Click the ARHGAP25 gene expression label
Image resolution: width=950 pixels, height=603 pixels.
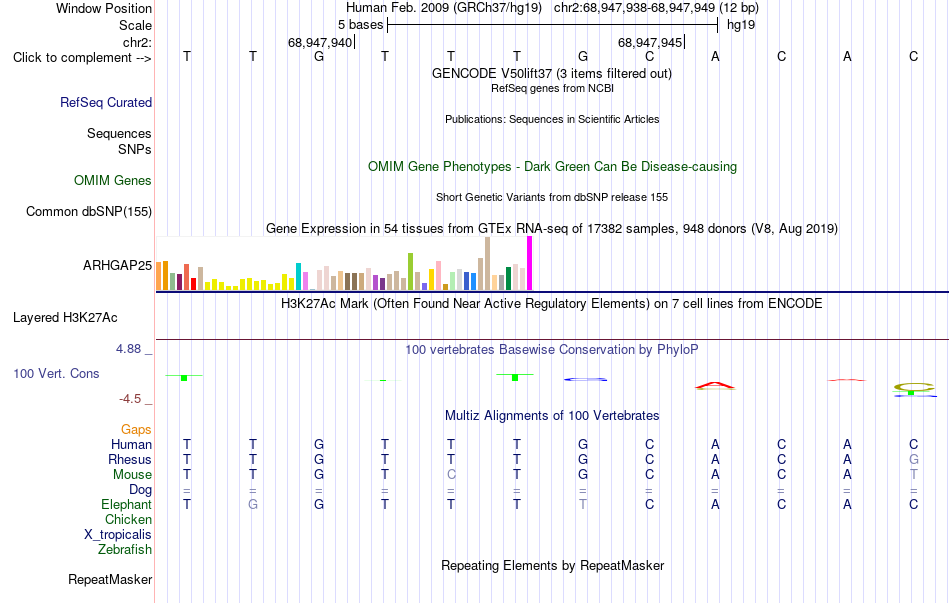117,265
